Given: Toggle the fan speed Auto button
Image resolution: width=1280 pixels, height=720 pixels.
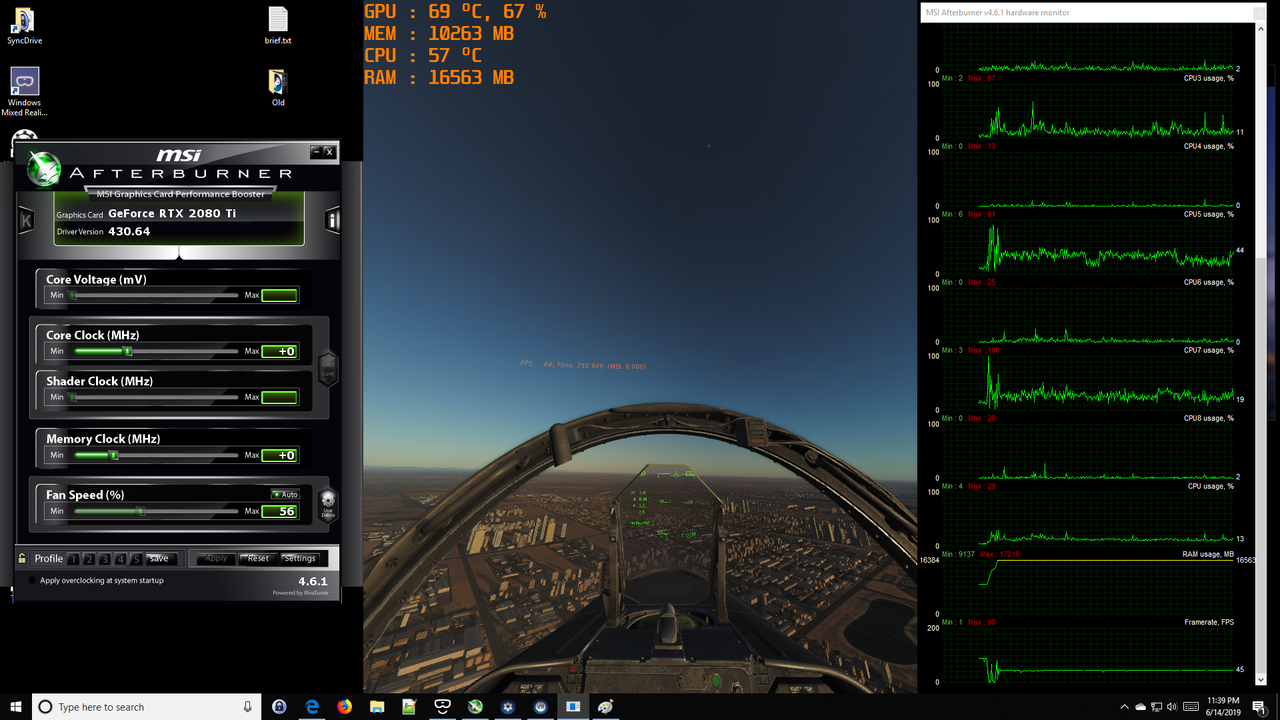Looking at the screenshot, I should (285, 494).
